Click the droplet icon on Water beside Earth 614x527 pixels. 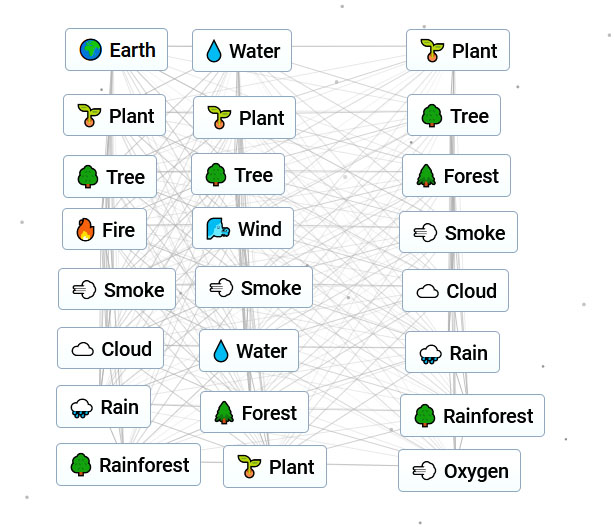tap(214, 51)
